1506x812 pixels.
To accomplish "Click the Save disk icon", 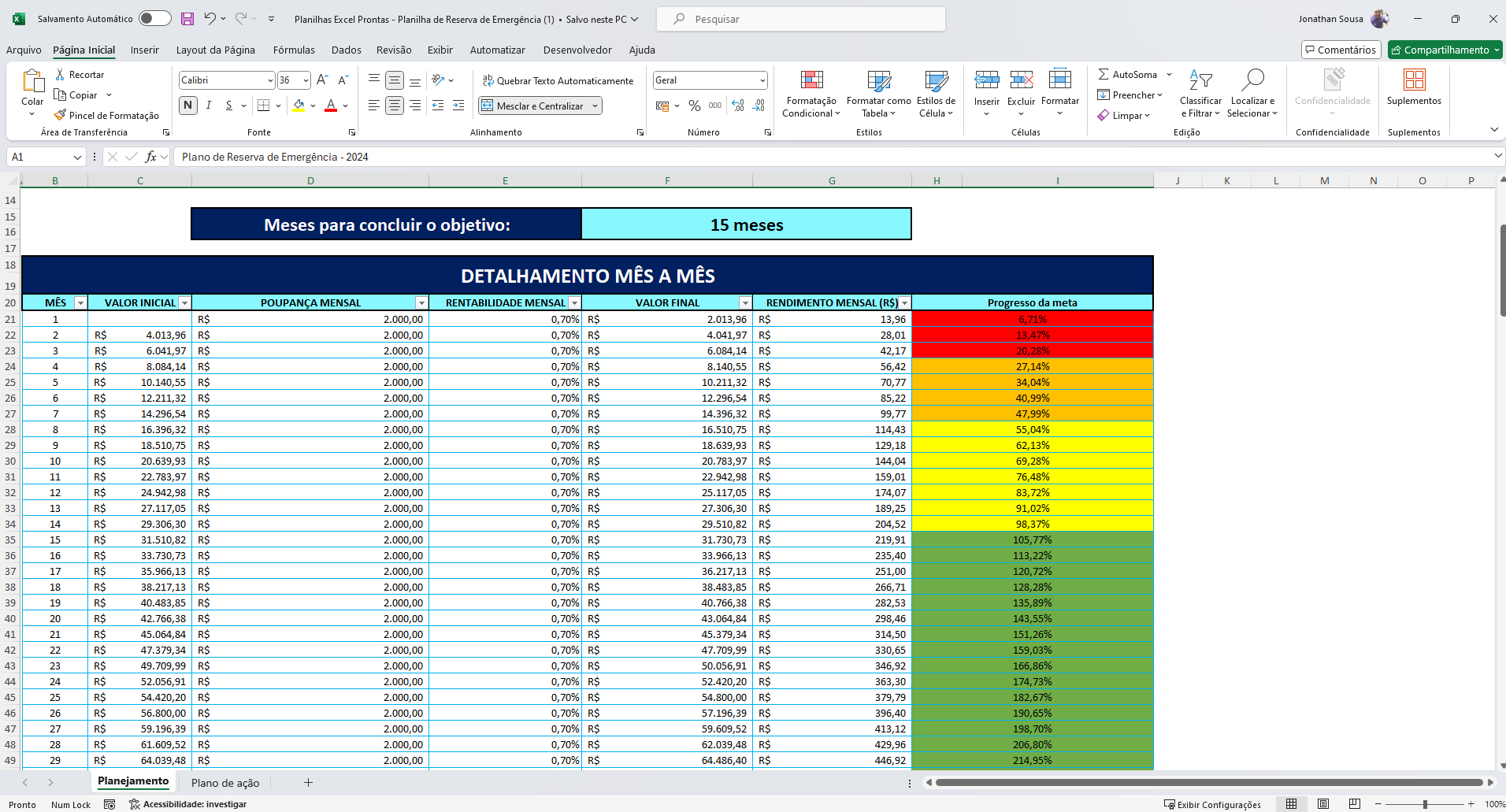I will click(187, 19).
